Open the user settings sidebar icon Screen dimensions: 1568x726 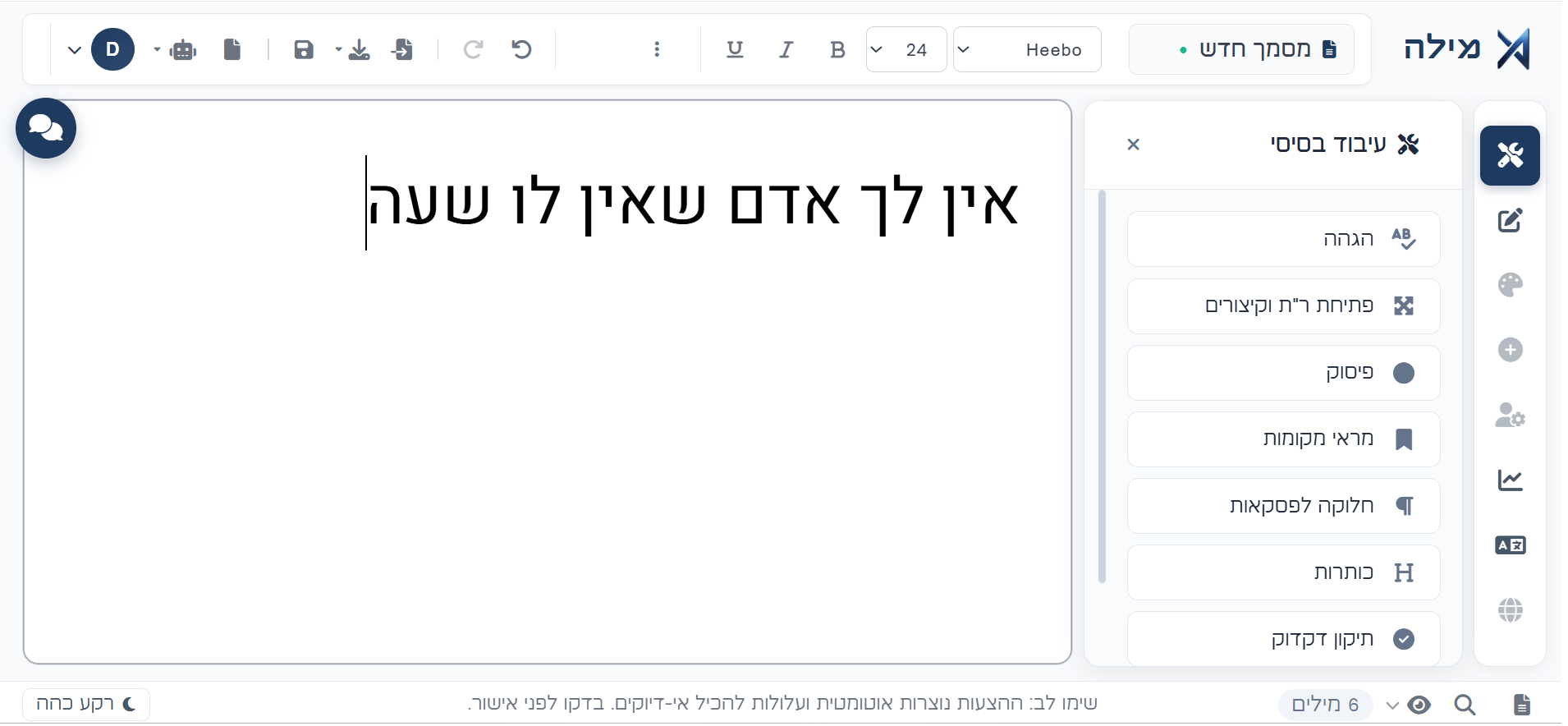click(x=1510, y=415)
